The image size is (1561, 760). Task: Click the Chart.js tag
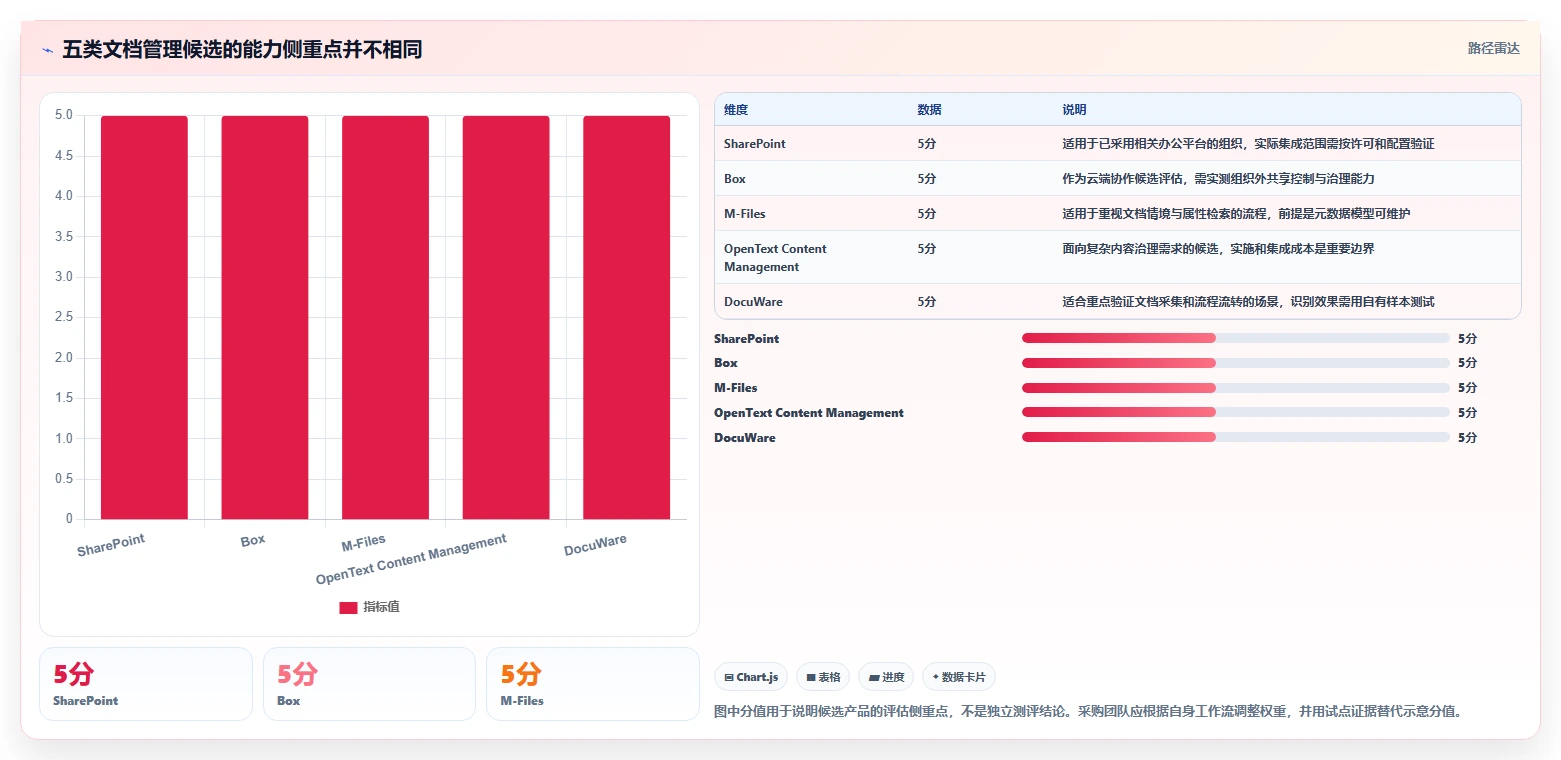pyautogui.click(x=752, y=677)
